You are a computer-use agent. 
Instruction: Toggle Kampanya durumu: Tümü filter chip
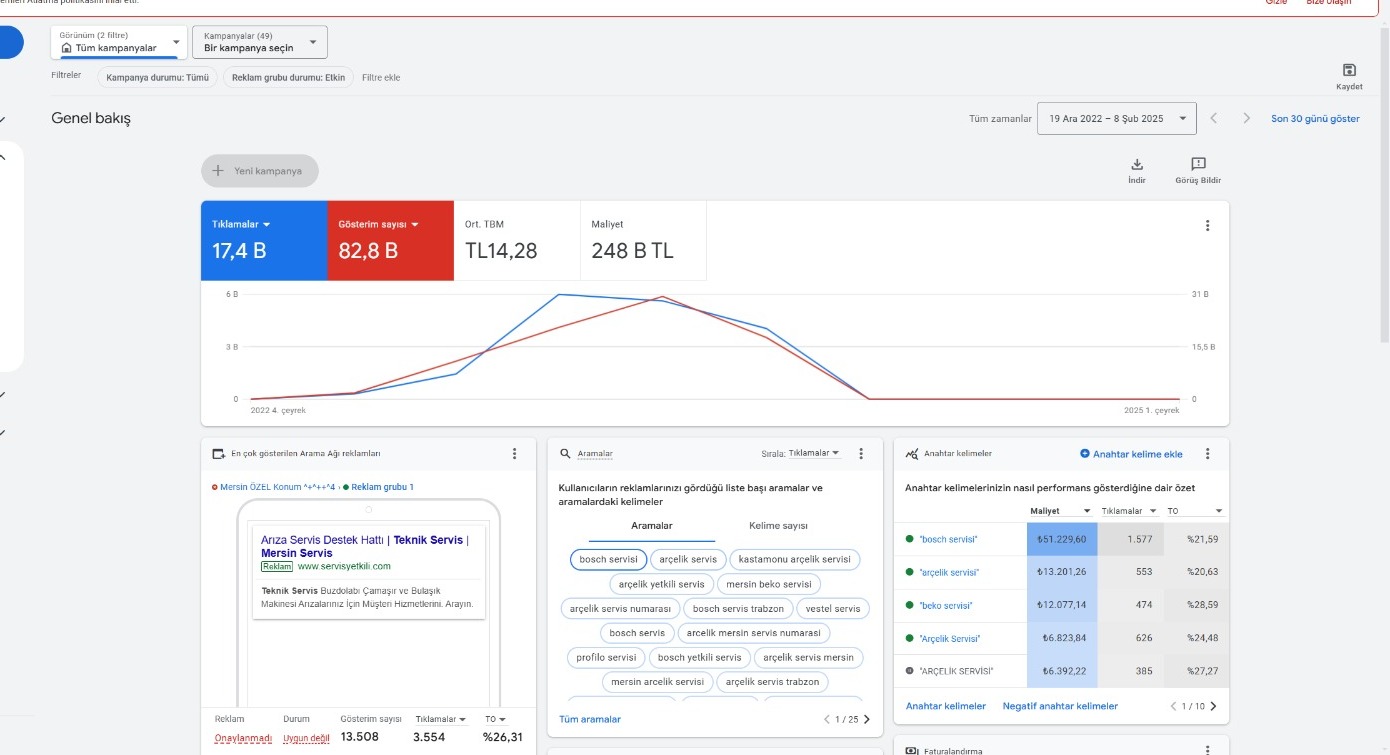[x=157, y=77]
